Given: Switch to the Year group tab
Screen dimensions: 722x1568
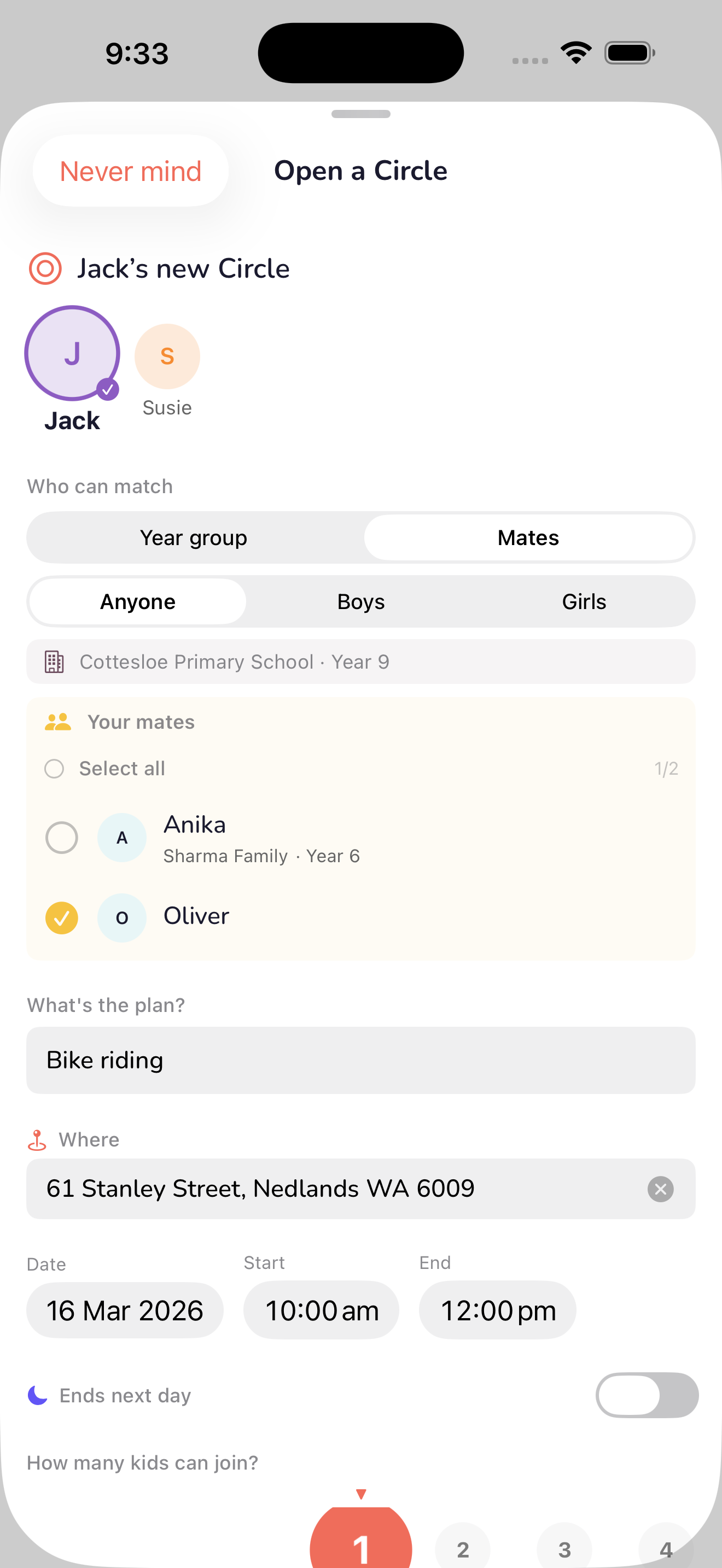Looking at the screenshot, I should [194, 538].
